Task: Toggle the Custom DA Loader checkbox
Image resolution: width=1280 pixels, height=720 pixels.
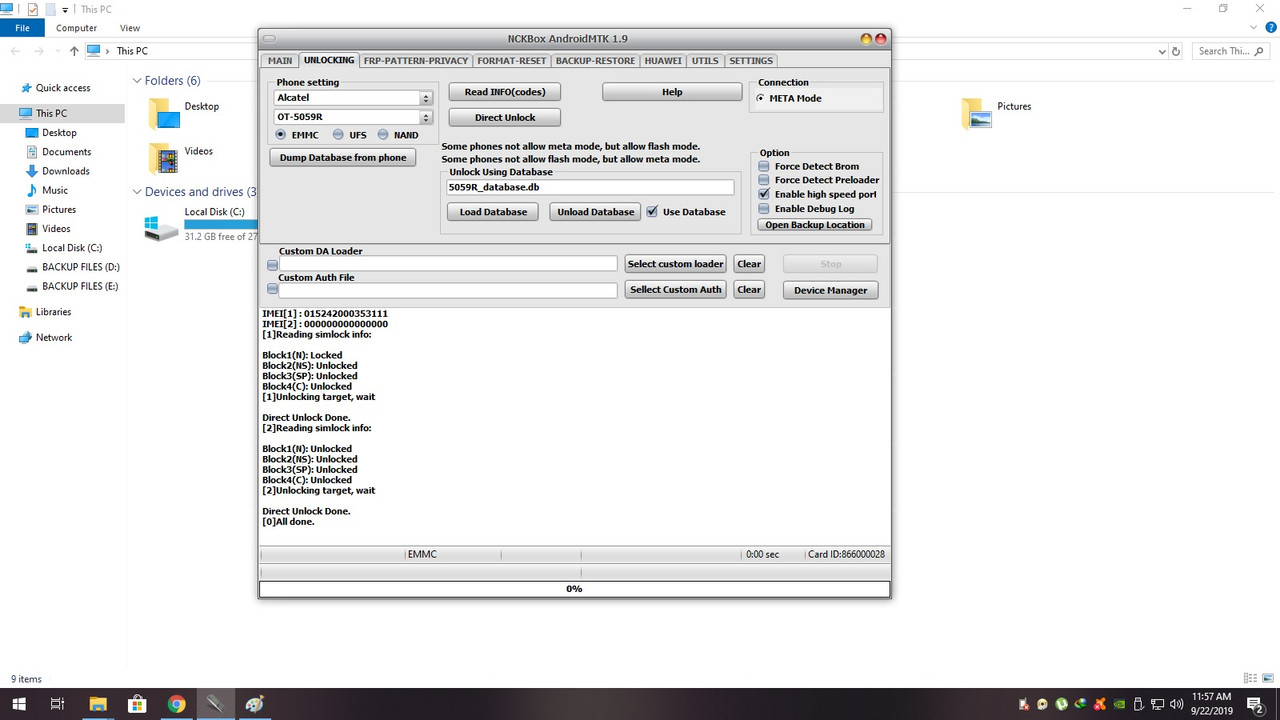Action: pos(272,265)
